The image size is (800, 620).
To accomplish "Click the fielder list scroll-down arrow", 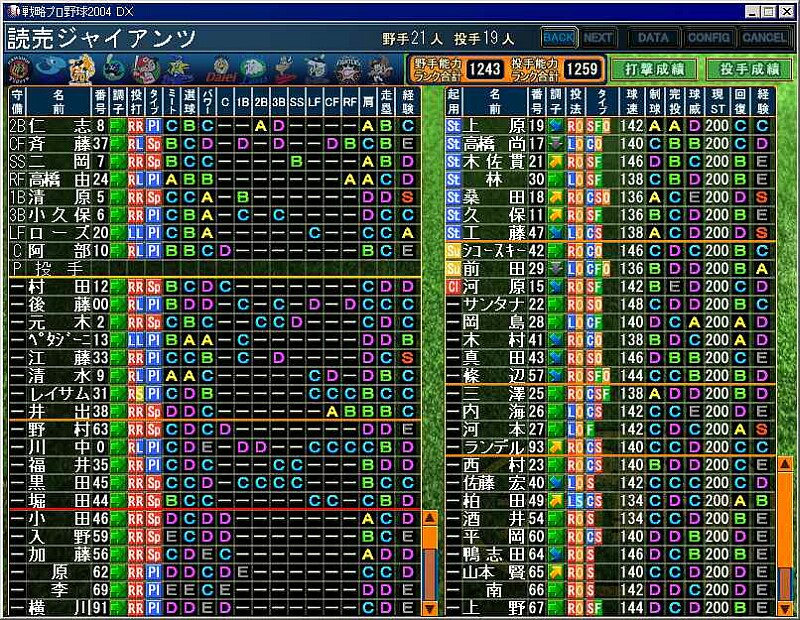I will (430, 608).
